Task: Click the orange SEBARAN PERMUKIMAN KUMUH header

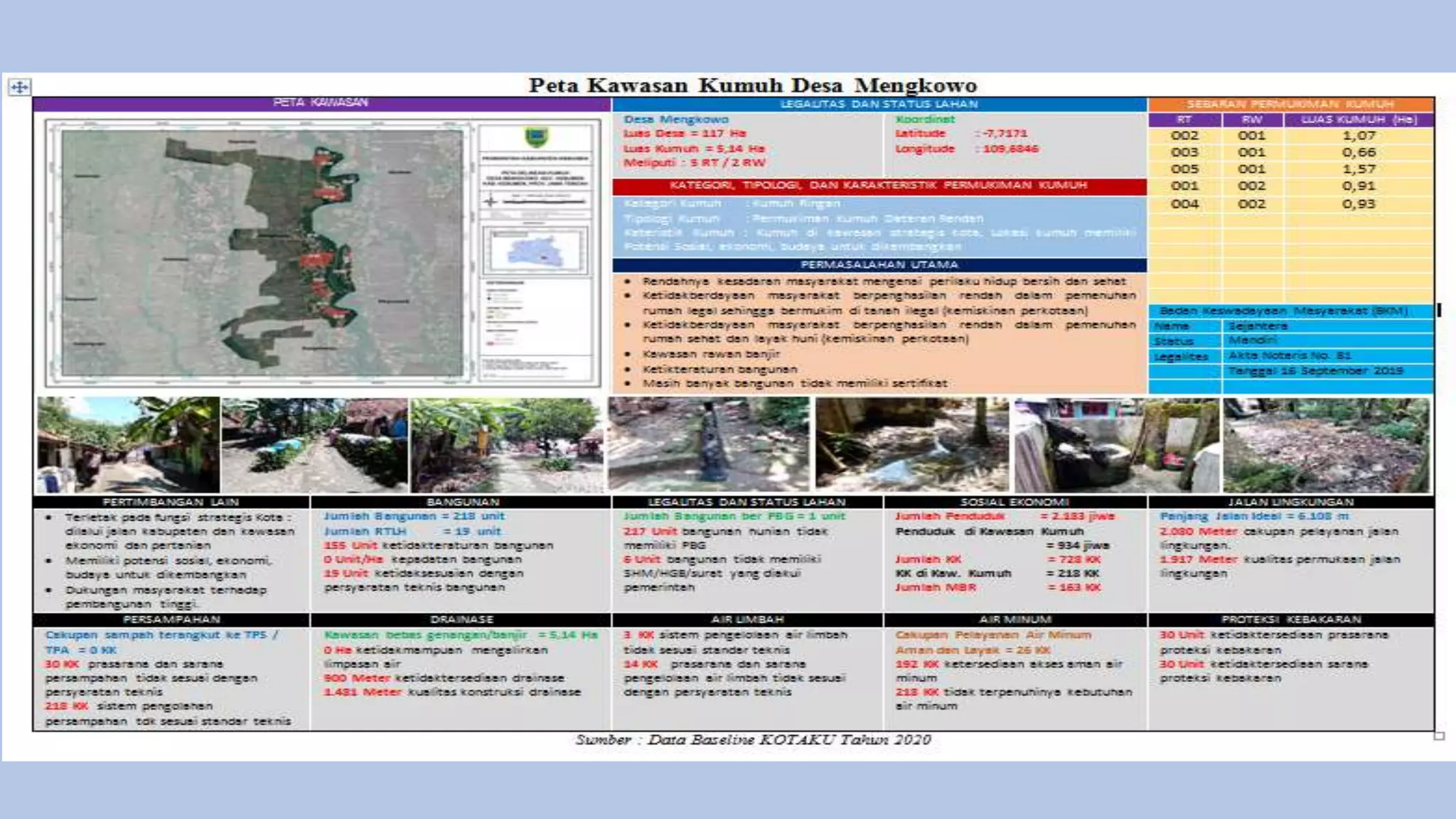Action: point(1290,105)
